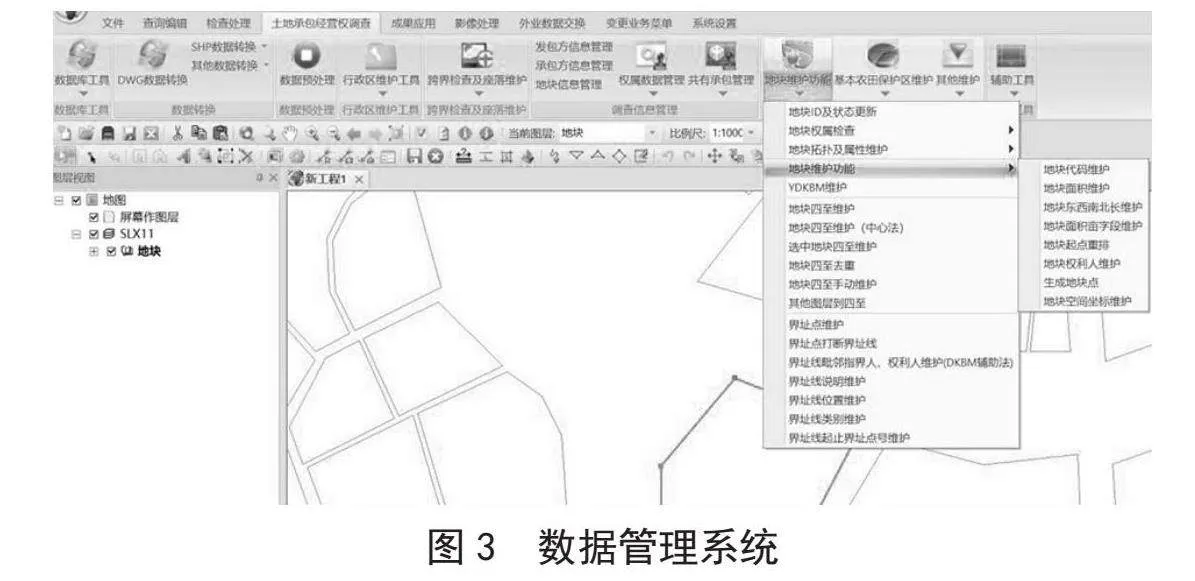
Task: Switch to 查询编辑 ribbon tab
Action: coord(164,24)
